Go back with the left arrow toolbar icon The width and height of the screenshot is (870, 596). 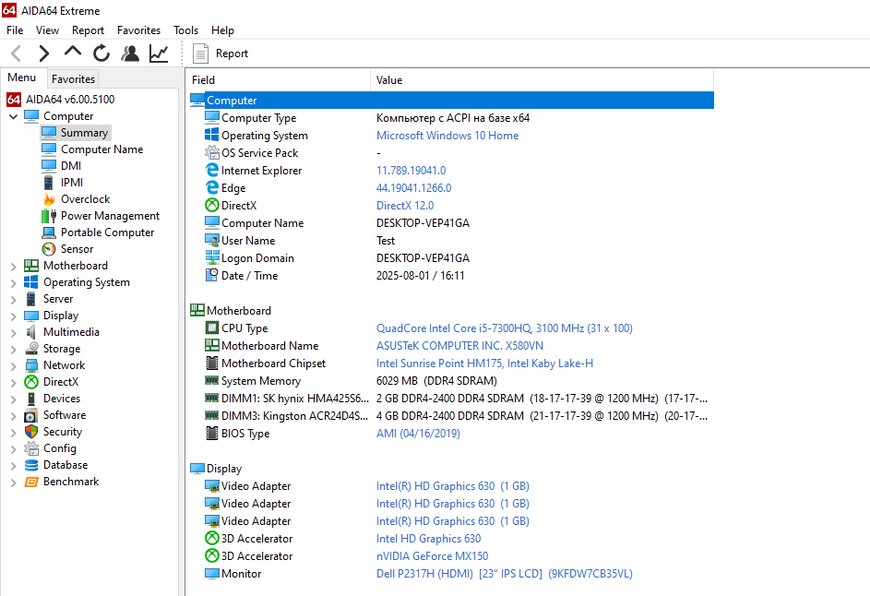pos(17,53)
